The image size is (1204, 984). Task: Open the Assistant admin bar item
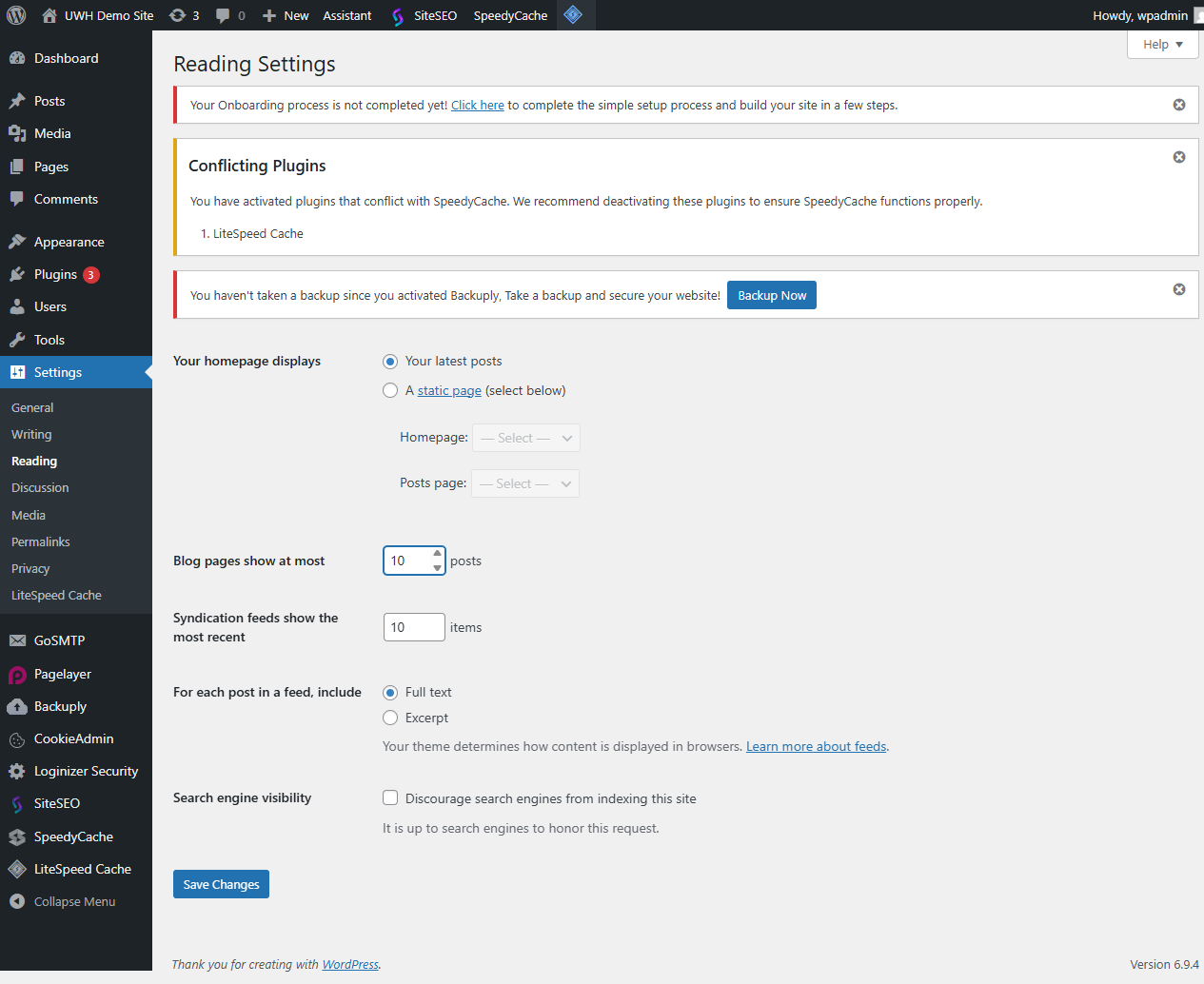346,15
